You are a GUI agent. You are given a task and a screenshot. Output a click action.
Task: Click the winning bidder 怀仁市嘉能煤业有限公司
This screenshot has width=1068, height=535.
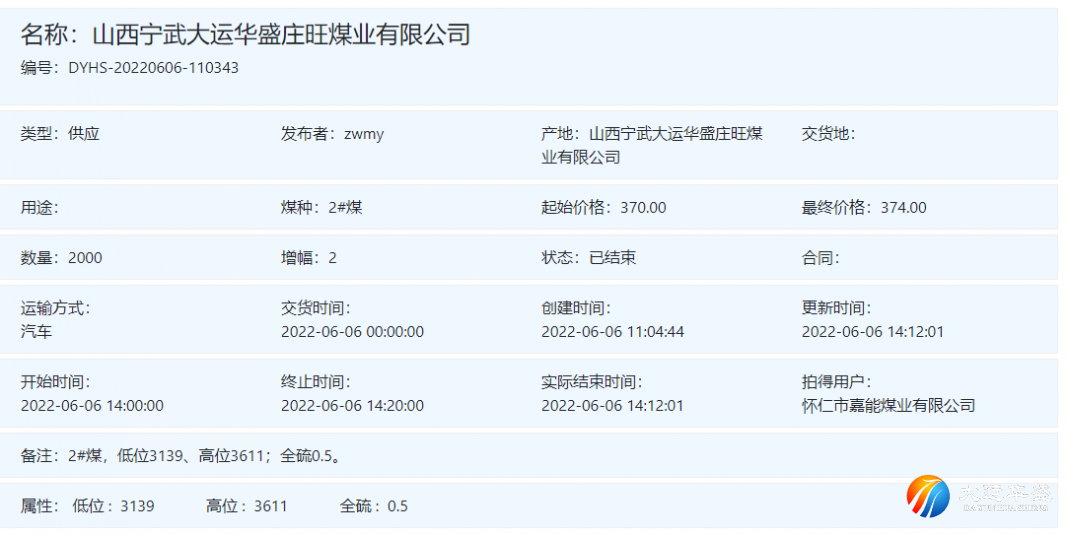click(888, 405)
